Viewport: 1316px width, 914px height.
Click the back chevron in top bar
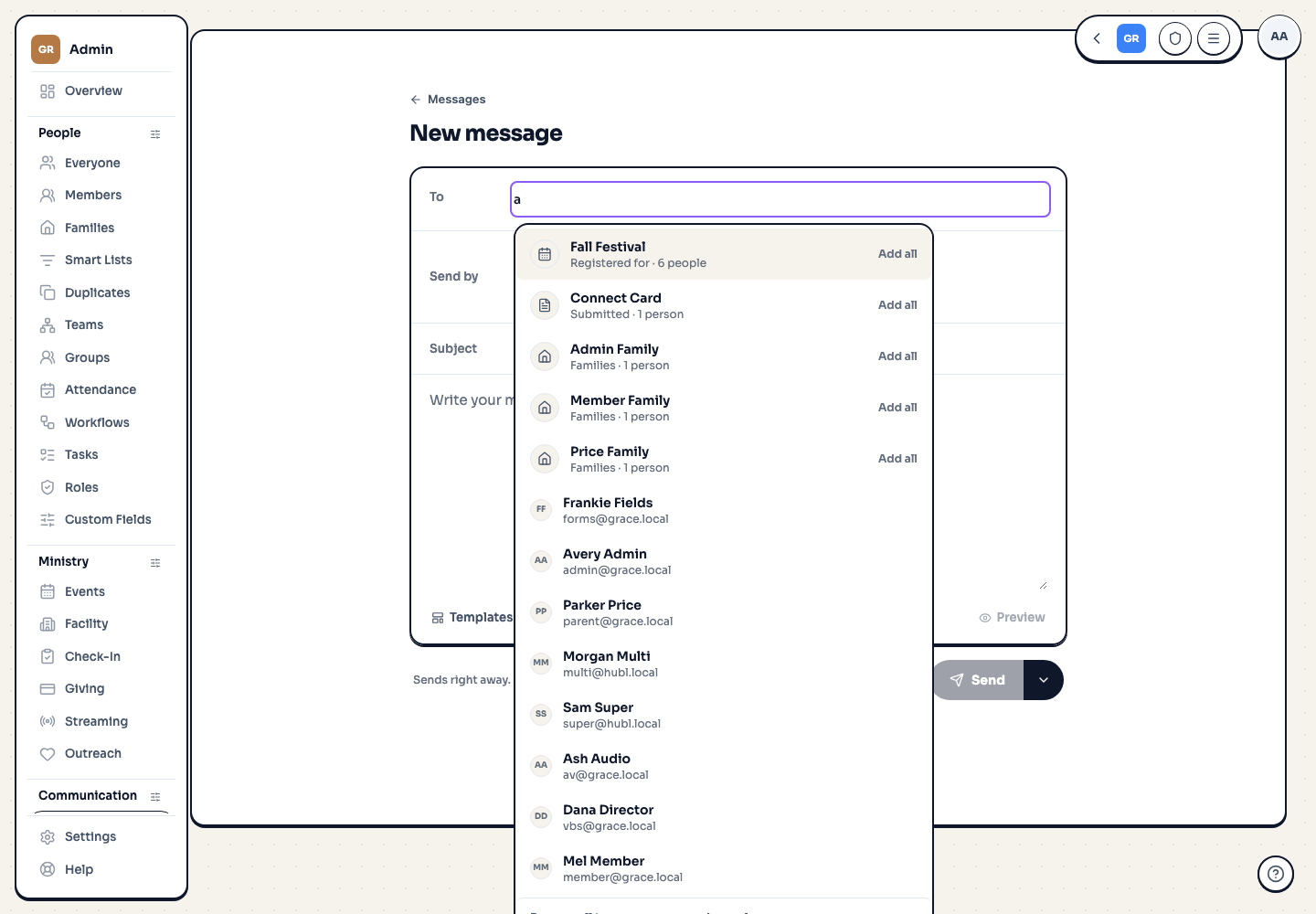1097,38
